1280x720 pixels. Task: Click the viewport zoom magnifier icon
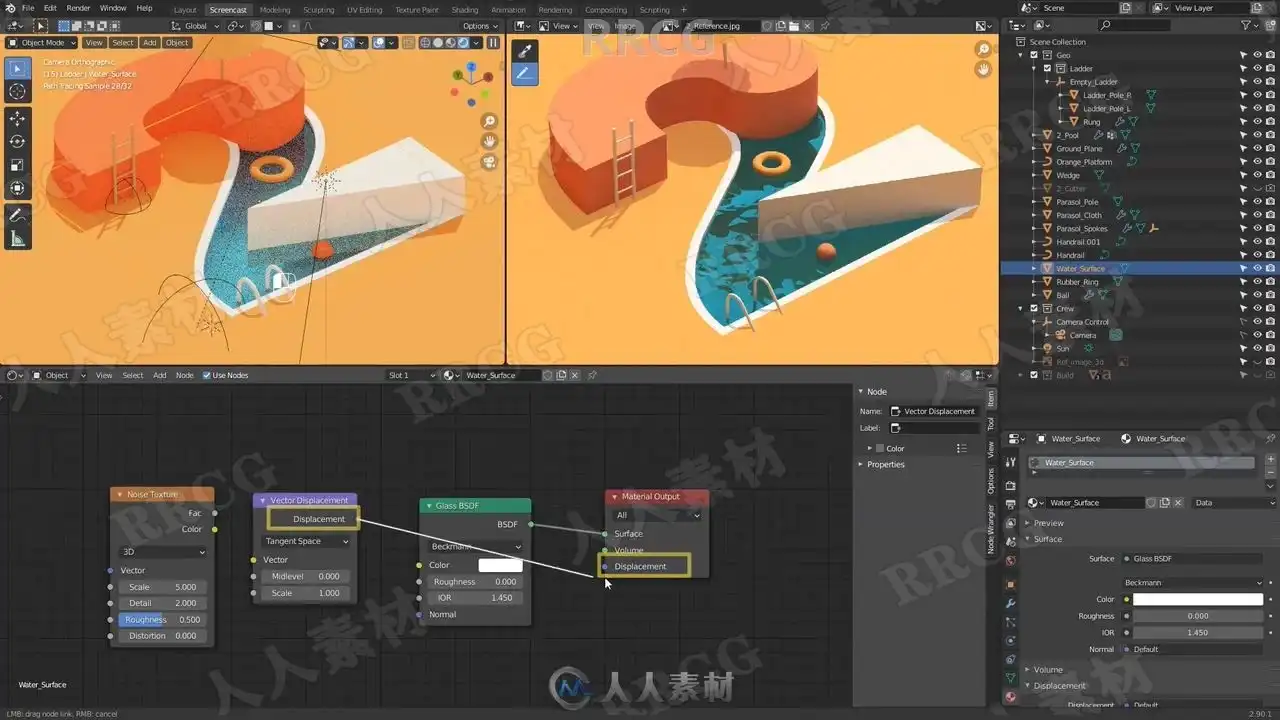[490, 121]
